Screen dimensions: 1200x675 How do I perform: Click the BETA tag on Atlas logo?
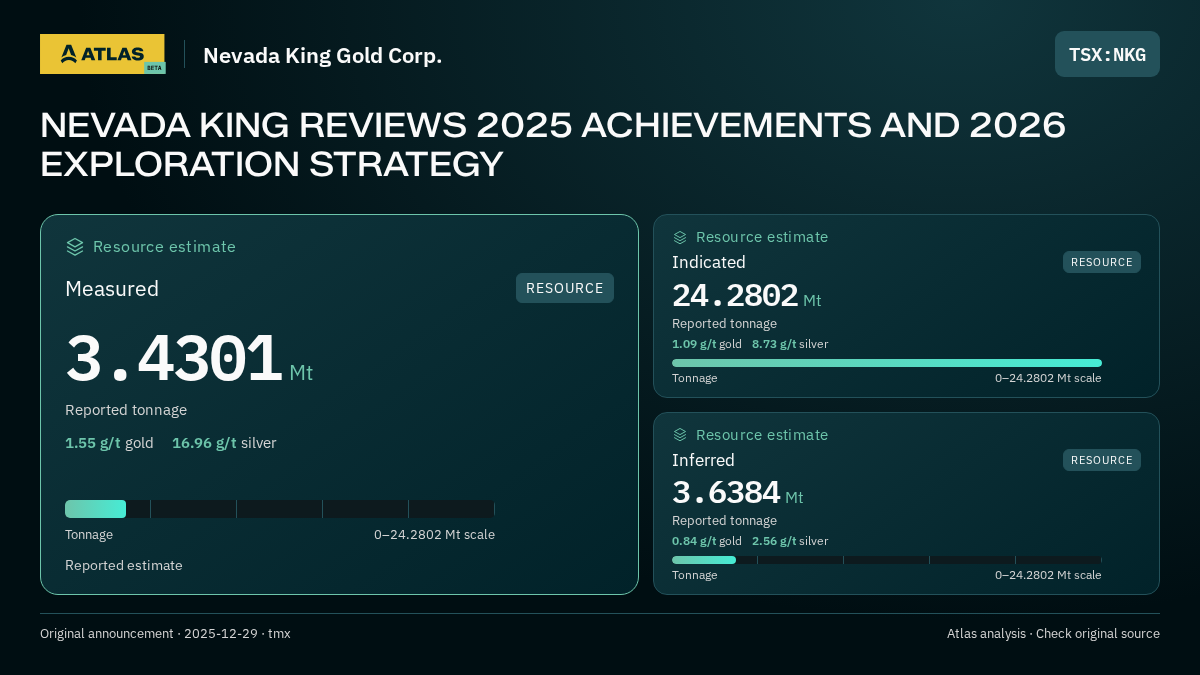coord(154,68)
